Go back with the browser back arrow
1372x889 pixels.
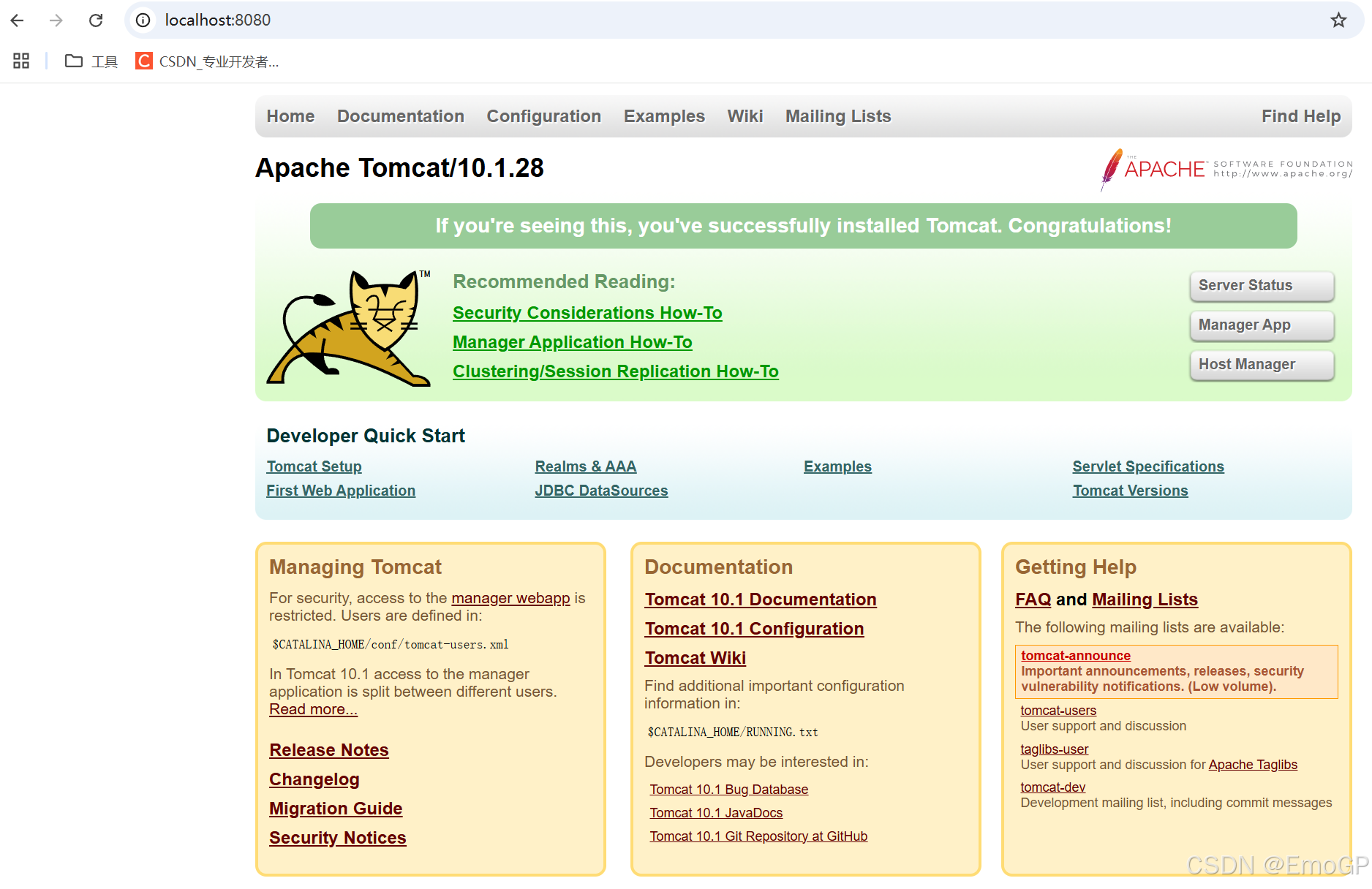click(18, 20)
